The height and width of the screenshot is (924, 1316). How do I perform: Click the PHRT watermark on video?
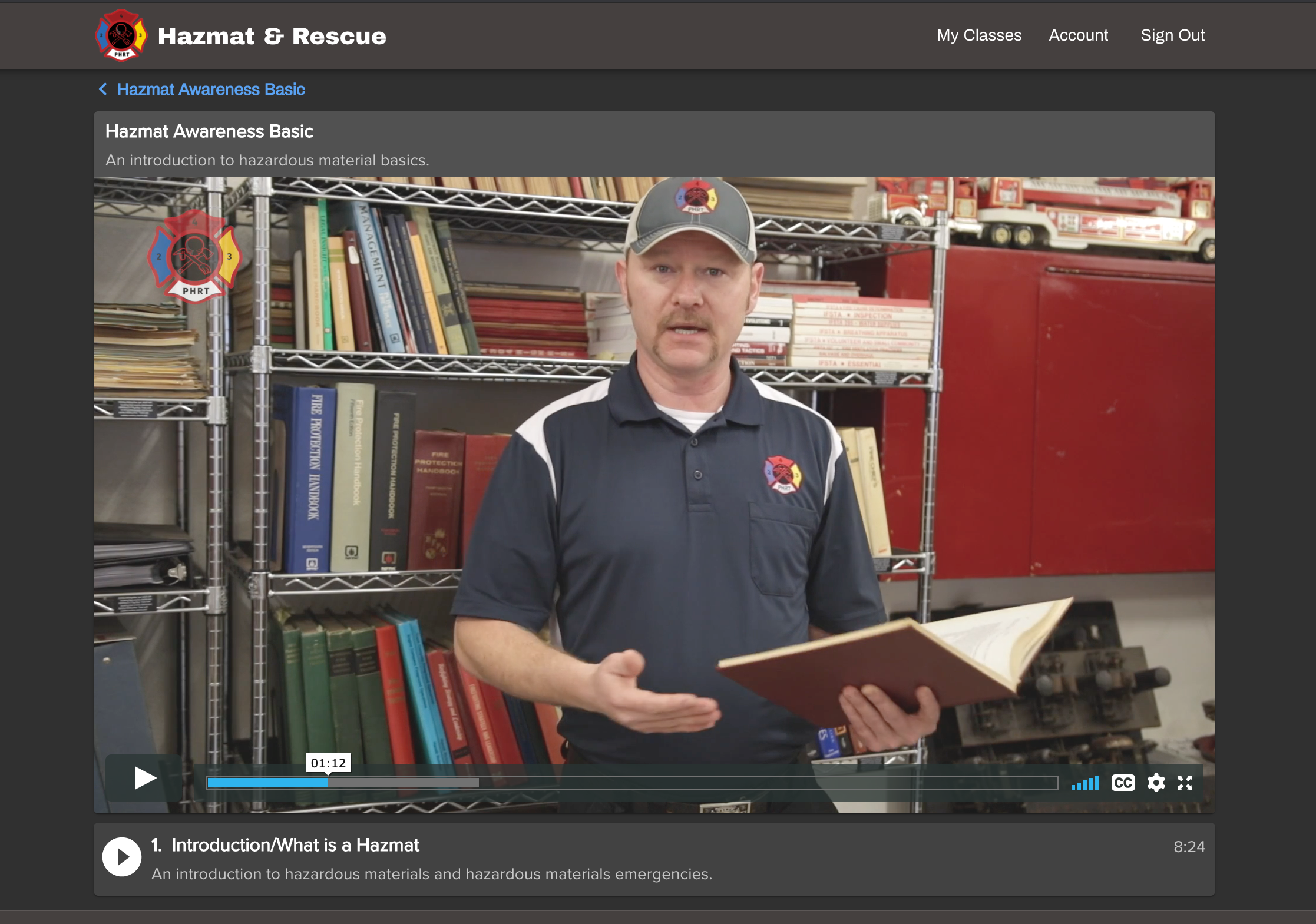click(194, 257)
